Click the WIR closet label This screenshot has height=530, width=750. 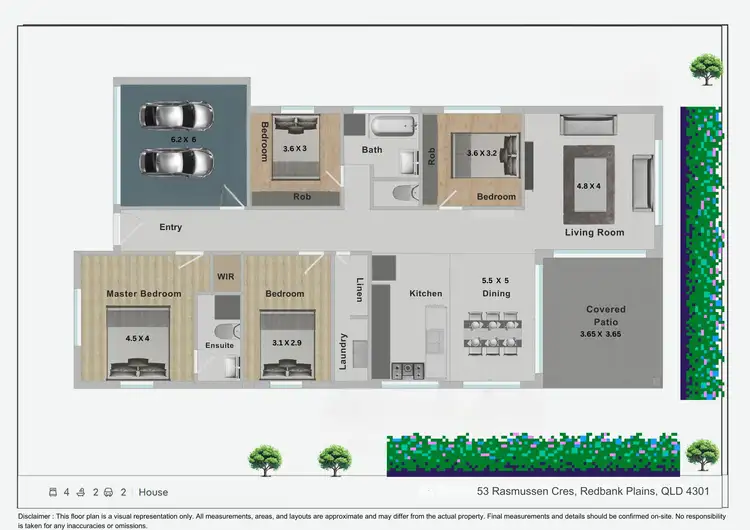[x=225, y=277]
